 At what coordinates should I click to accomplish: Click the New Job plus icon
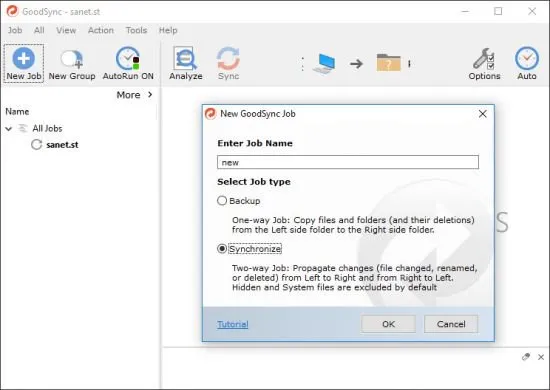point(24,58)
